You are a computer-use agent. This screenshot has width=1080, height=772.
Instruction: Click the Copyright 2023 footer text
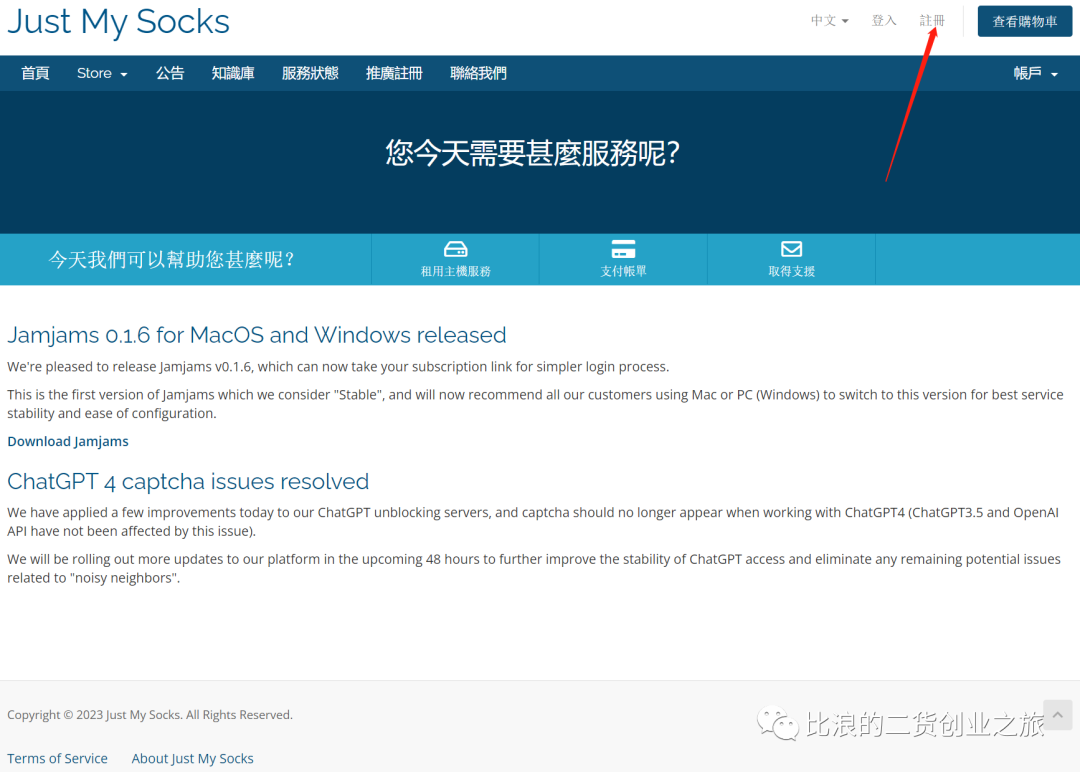(150, 715)
